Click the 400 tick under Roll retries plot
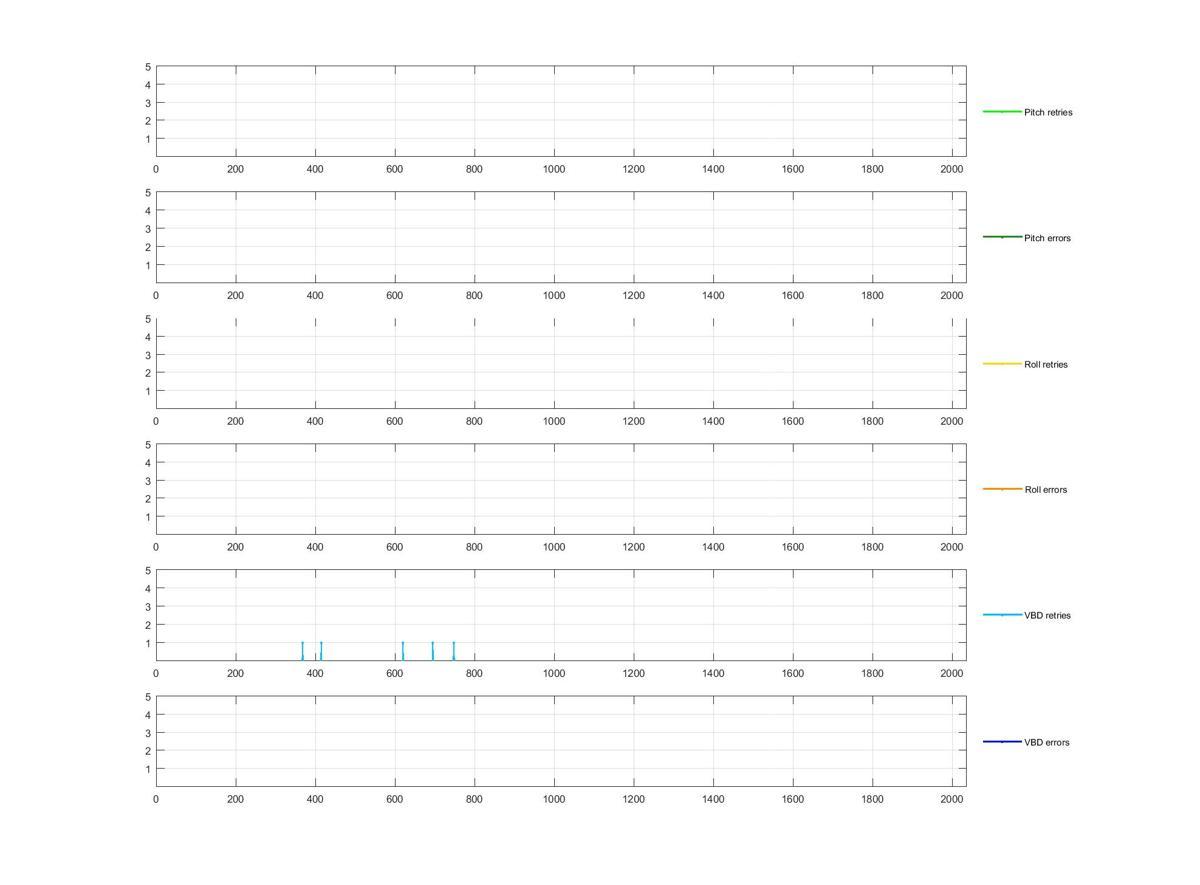The width and height of the screenshot is (1200, 885). click(315, 421)
